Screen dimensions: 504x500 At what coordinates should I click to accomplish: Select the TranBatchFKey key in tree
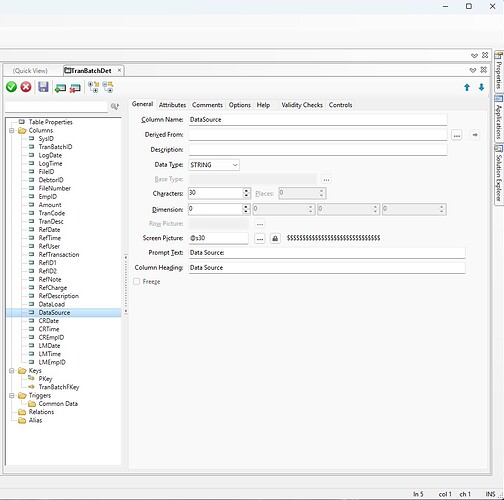[59, 387]
